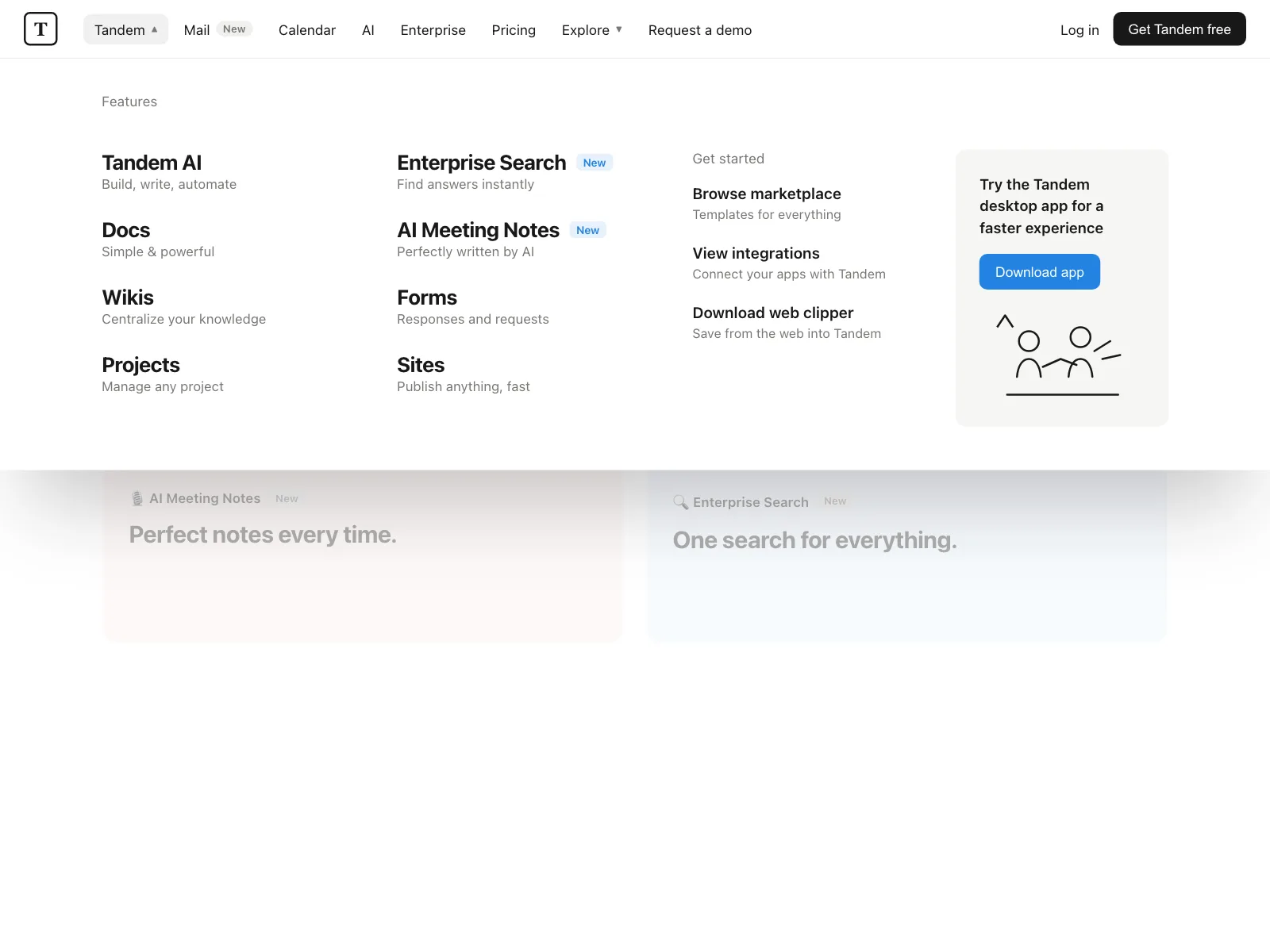Screen dimensions: 1270x952
Task: Select AI Meeting Notes in the Features menu
Action: coord(502,240)
